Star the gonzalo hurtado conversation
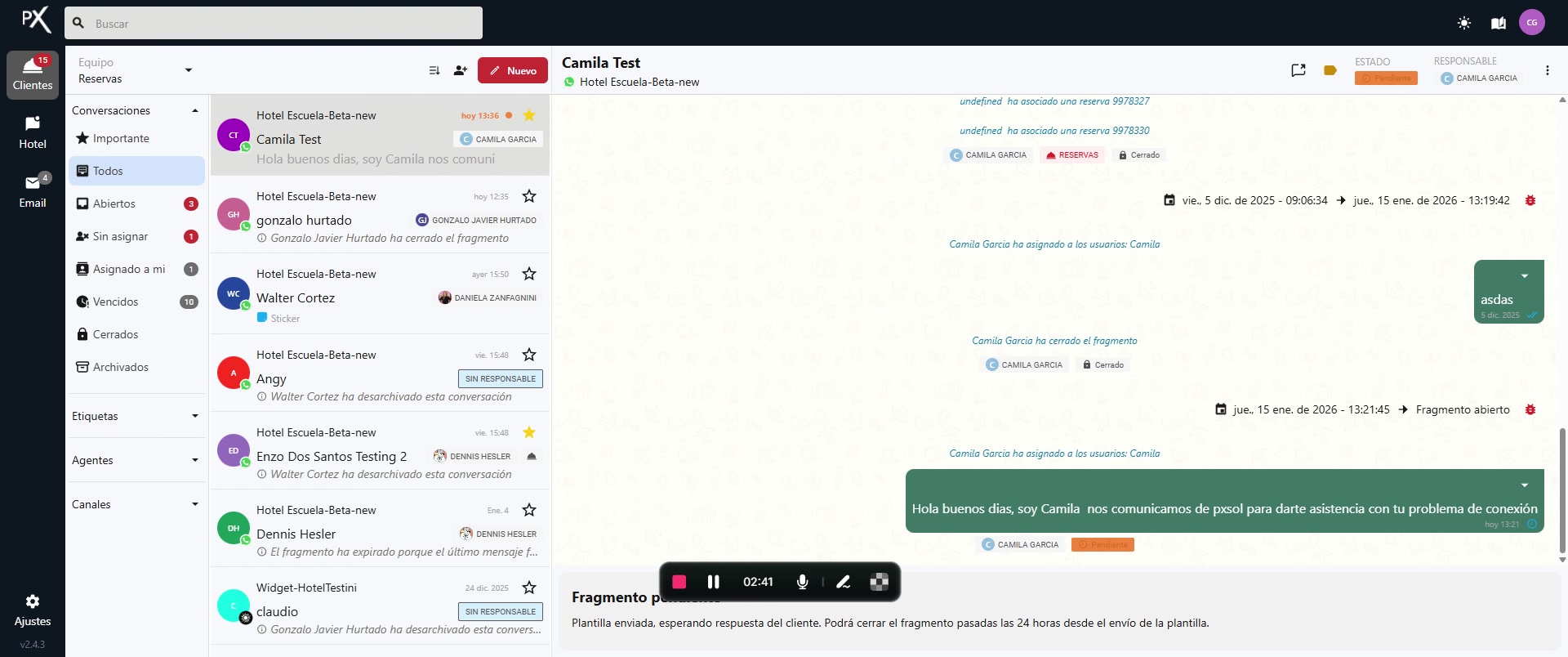Image resolution: width=1568 pixels, height=657 pixels. point(529,196)
